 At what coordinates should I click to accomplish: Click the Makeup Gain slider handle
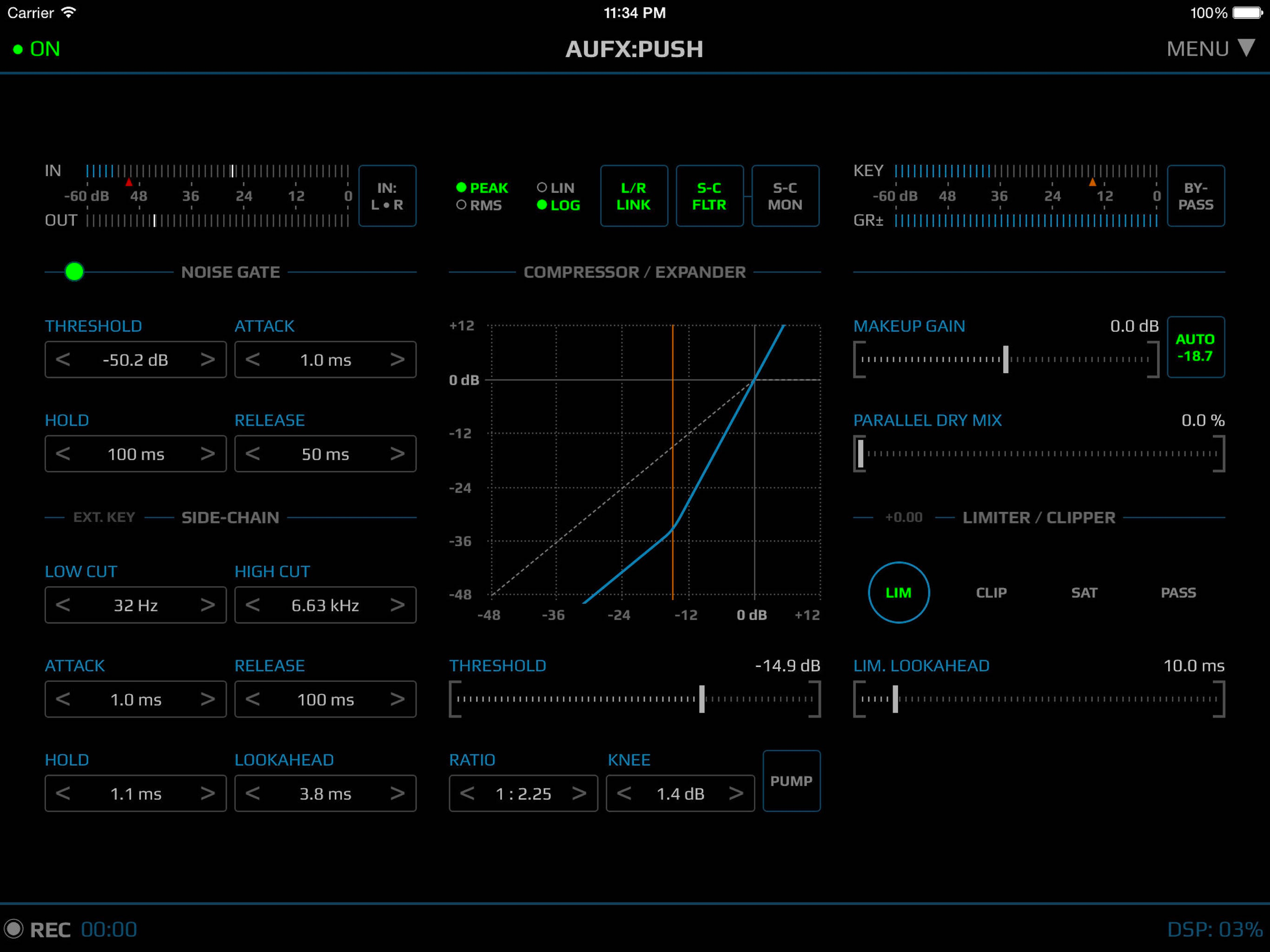tap(1005, 359)
